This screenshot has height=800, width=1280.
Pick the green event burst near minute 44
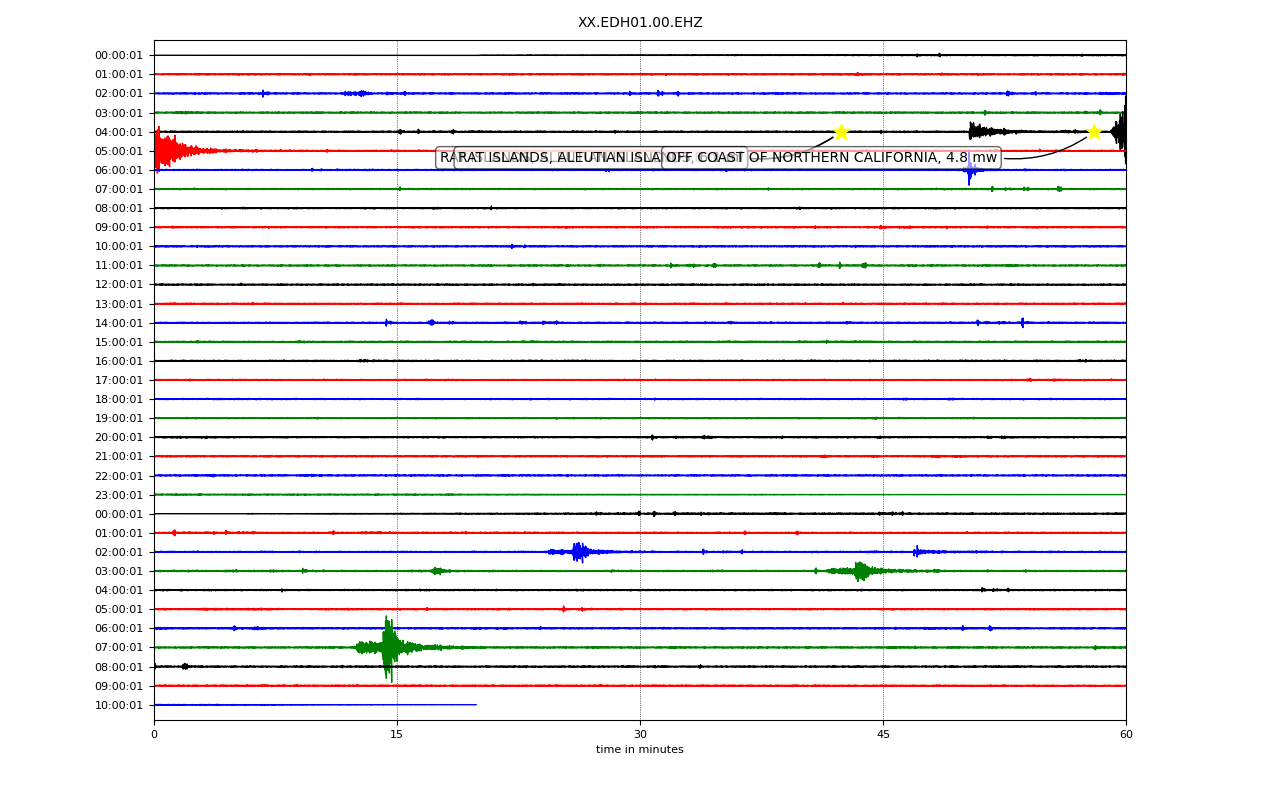(860, 571)
